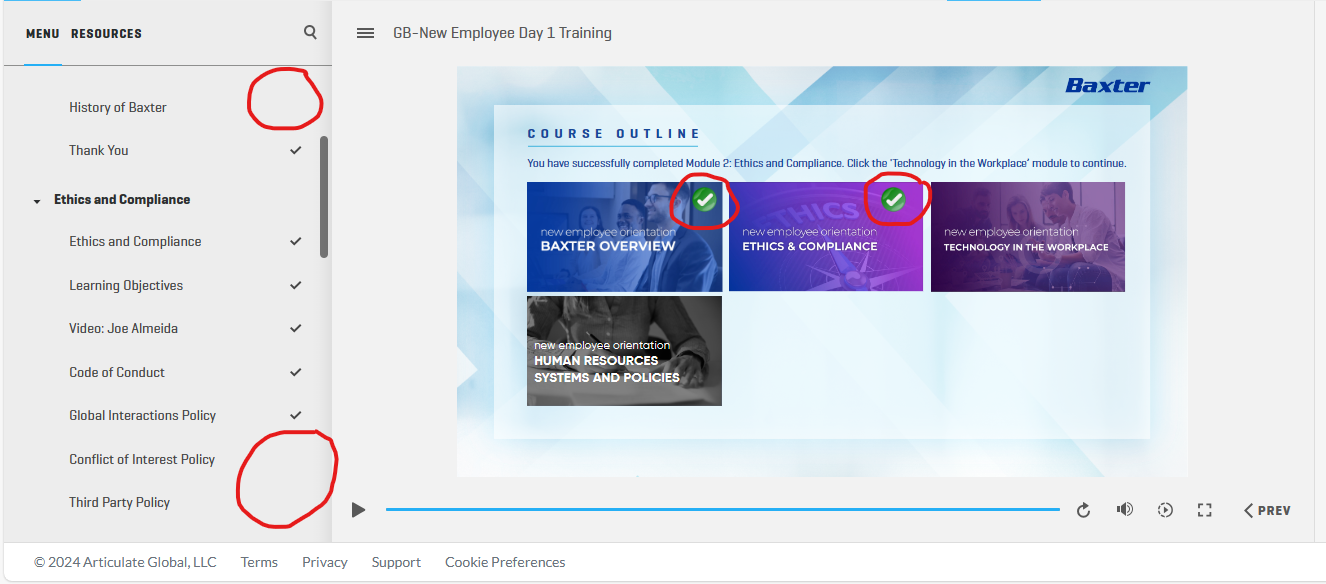Open the Learning Objectives slide

coord(126,285)
